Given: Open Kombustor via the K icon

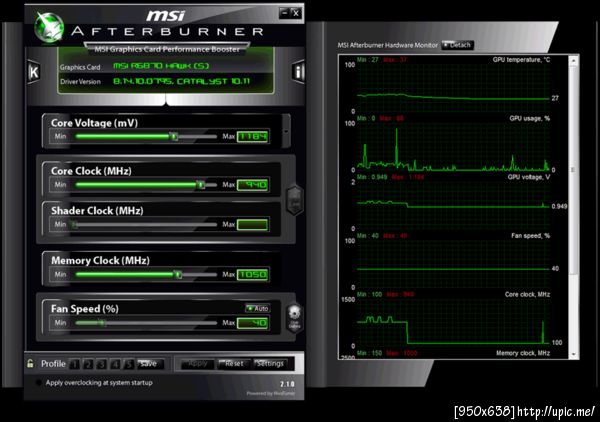Looking at the screenshot, I should pos(34,72).
